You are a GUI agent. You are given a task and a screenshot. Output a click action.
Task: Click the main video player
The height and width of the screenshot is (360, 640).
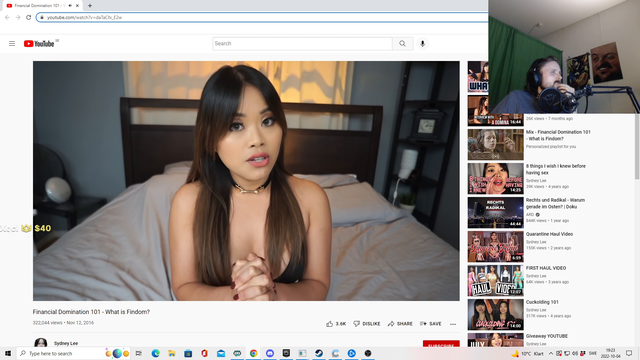(x=246, y=181)
